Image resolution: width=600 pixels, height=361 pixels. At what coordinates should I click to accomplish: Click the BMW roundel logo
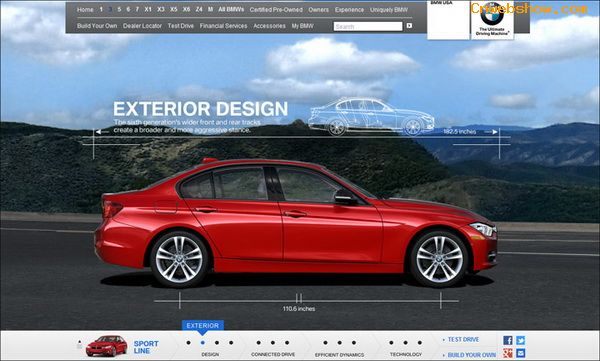[x=492, y=15]
